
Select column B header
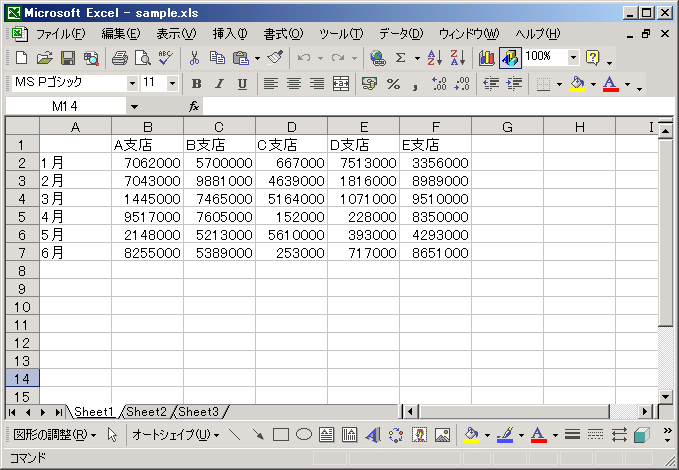click(148, 126)
